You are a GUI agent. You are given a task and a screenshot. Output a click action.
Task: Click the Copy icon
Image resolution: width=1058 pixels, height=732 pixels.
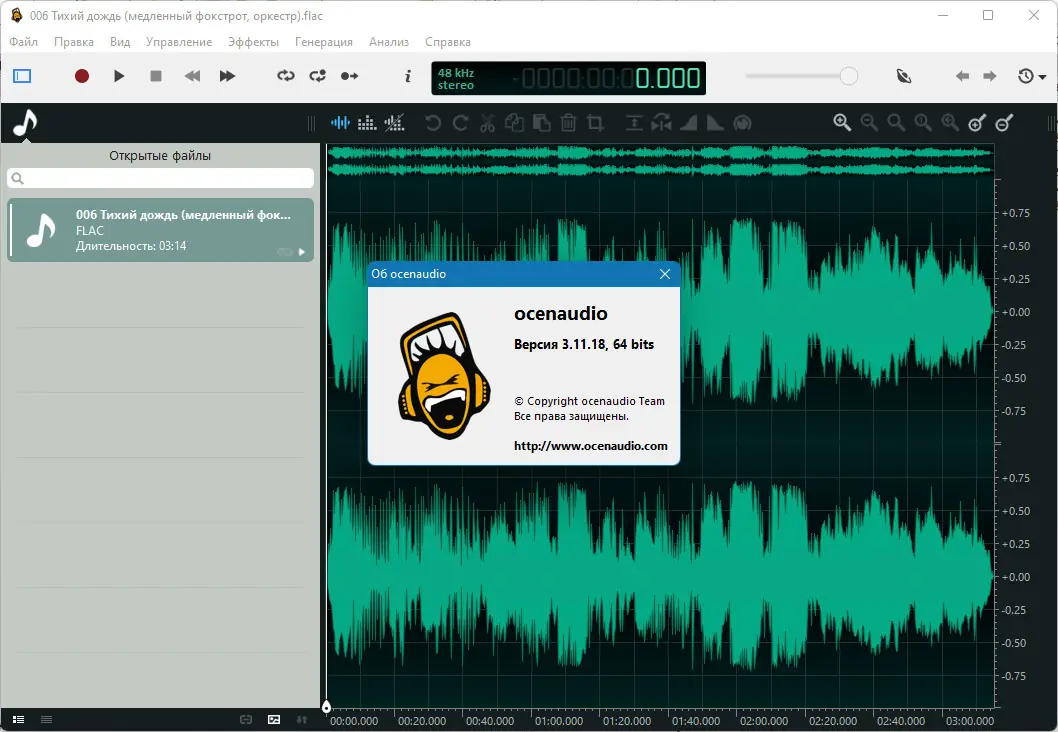click(514, 123)
